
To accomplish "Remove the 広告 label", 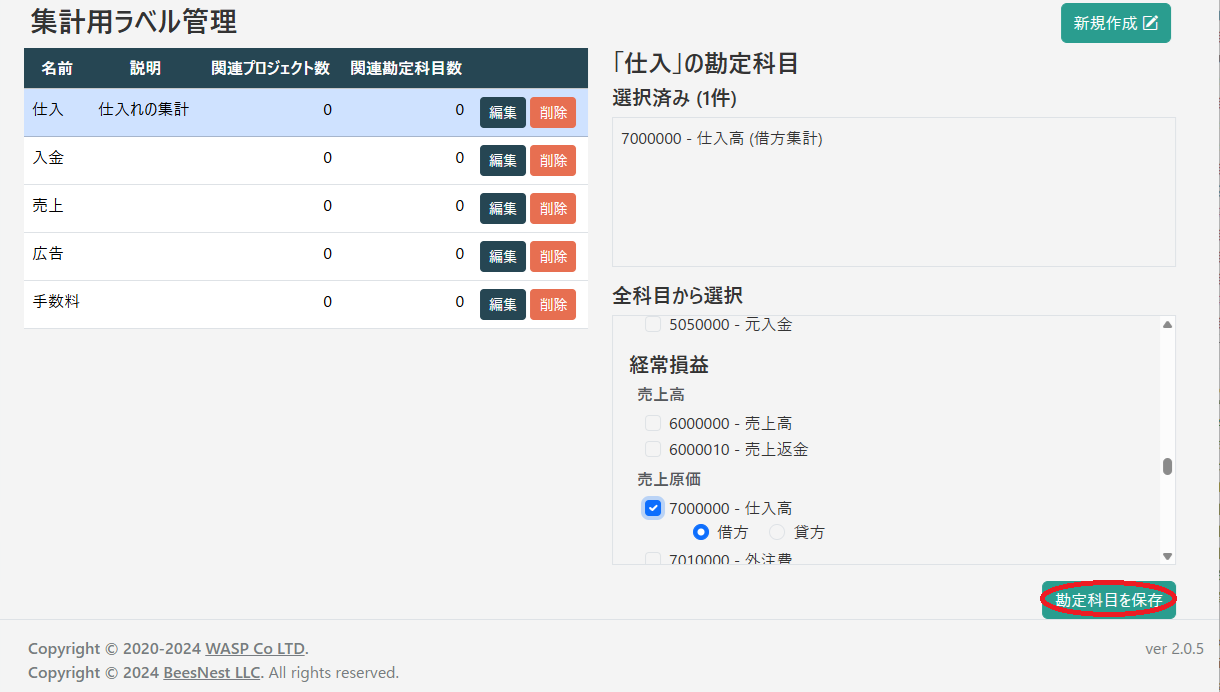I will pyautogui.click(x=553, y=257).
